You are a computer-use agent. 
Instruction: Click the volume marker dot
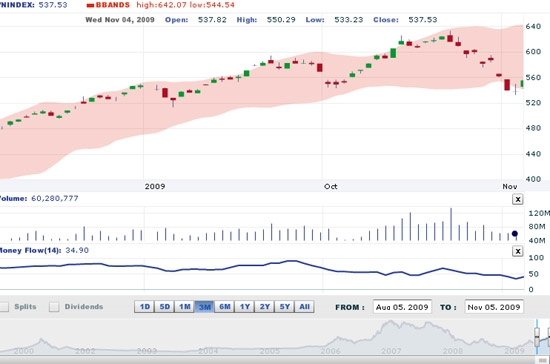pyautogui.click(x=515, y=234)
